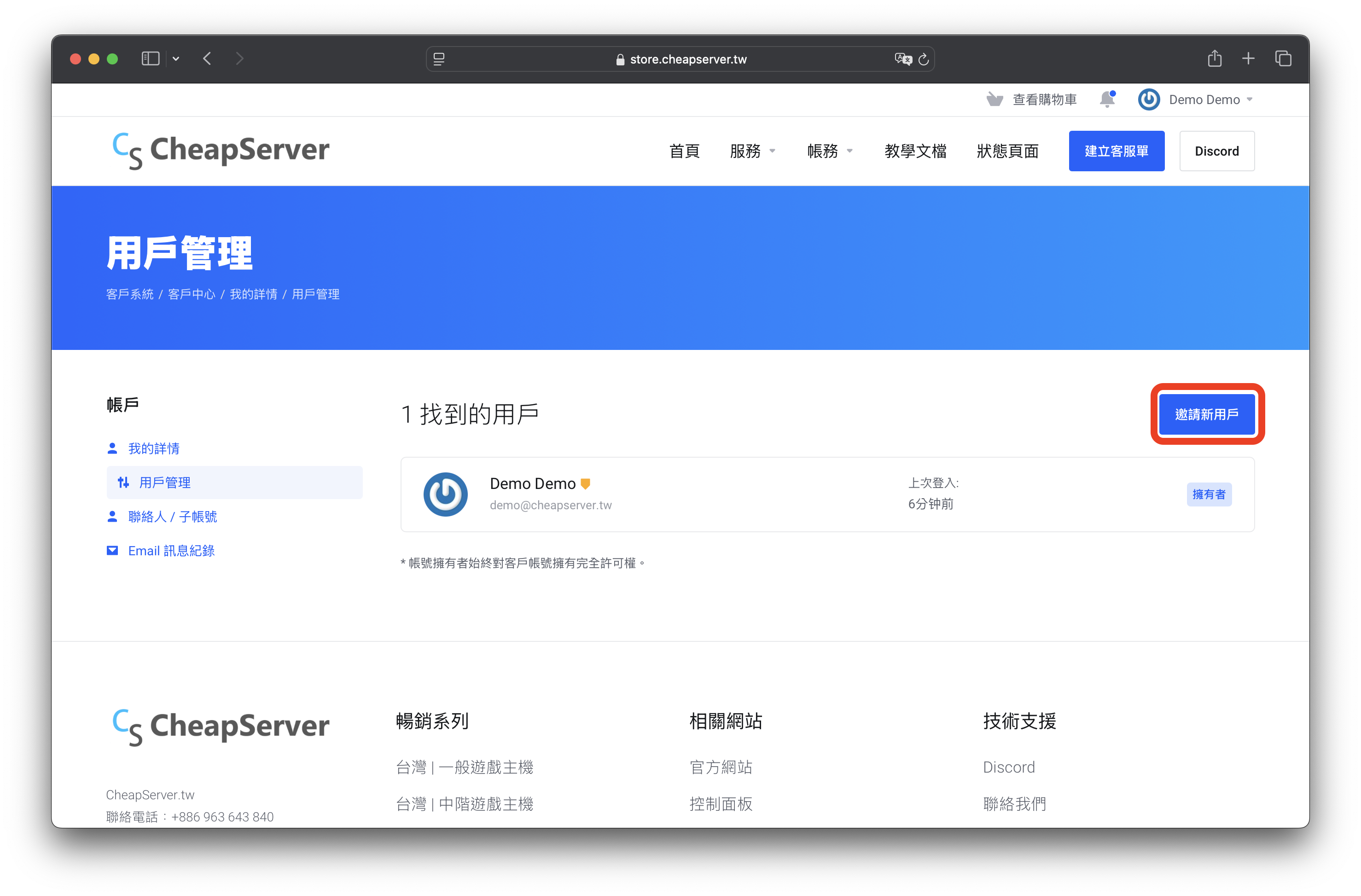Select Email 訊息紀錄 in sidebar

click(x=171, y=551)
